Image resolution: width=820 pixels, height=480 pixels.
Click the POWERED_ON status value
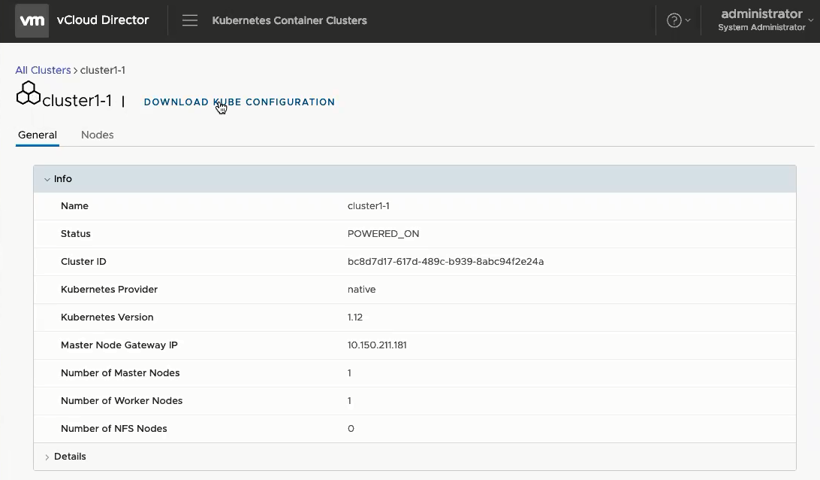click(x=383, y=234)
